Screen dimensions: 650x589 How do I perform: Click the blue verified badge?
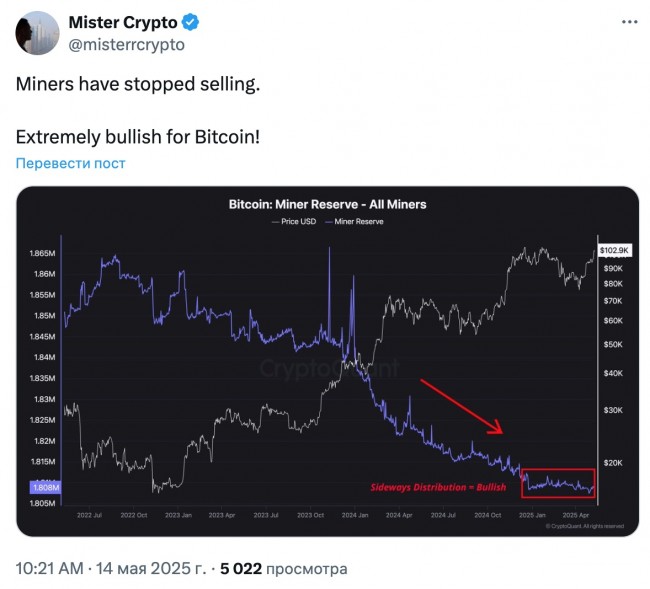(191, 22)
